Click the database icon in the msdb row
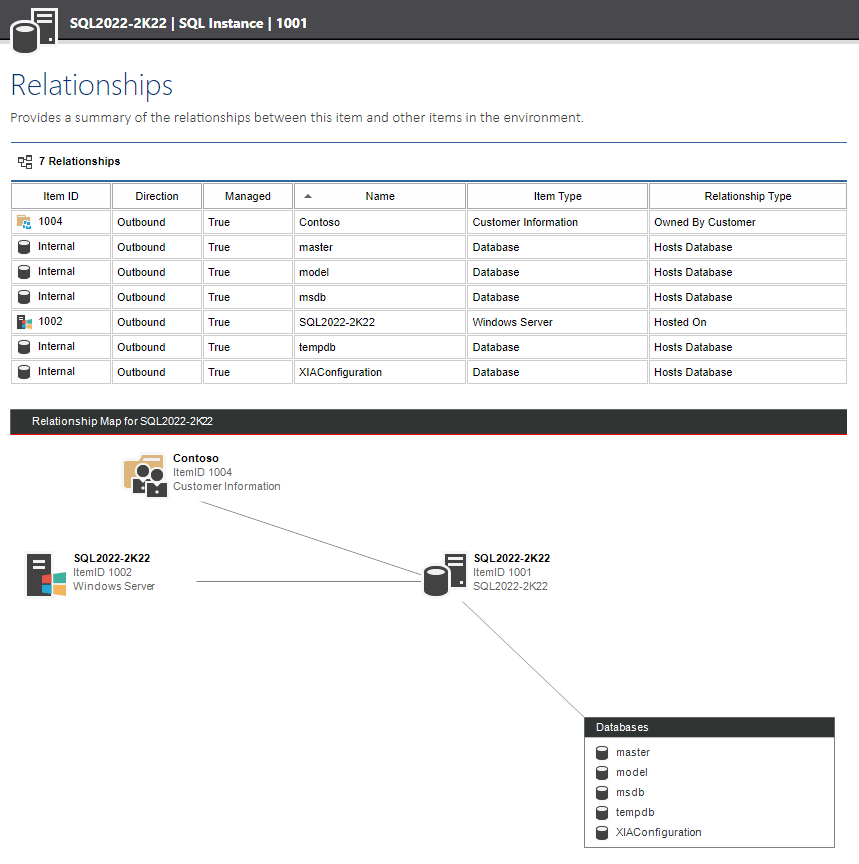This screenshot has height=864, width=859. 24,297
